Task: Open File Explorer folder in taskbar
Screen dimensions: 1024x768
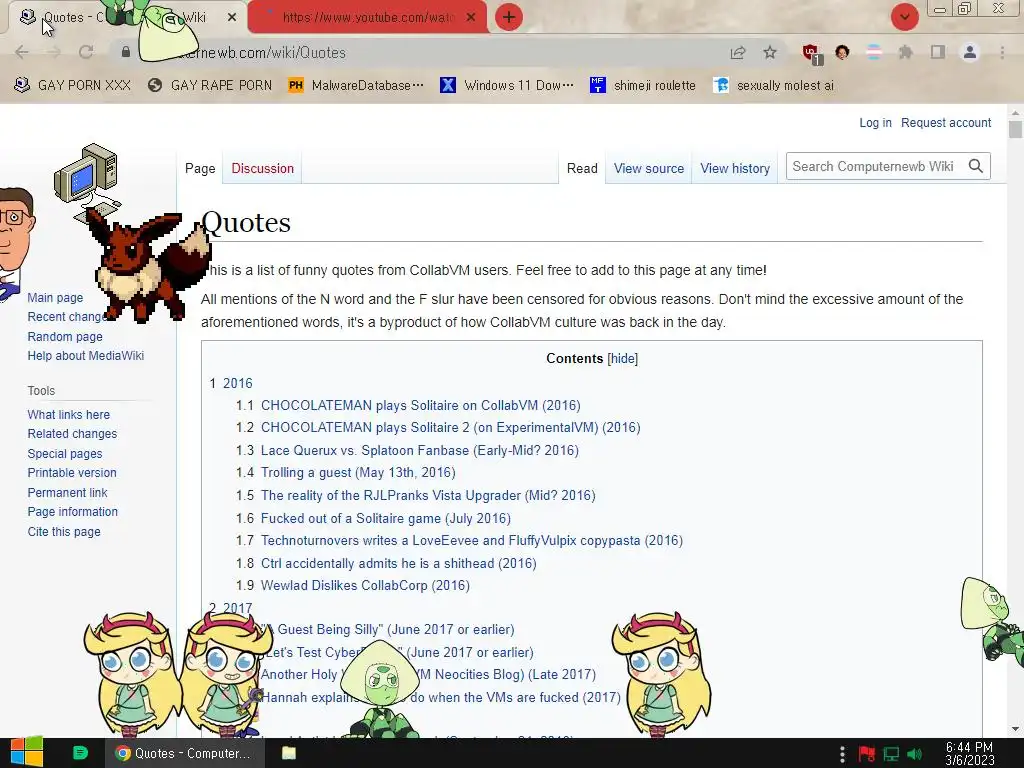Action: (x=289, y=753)
